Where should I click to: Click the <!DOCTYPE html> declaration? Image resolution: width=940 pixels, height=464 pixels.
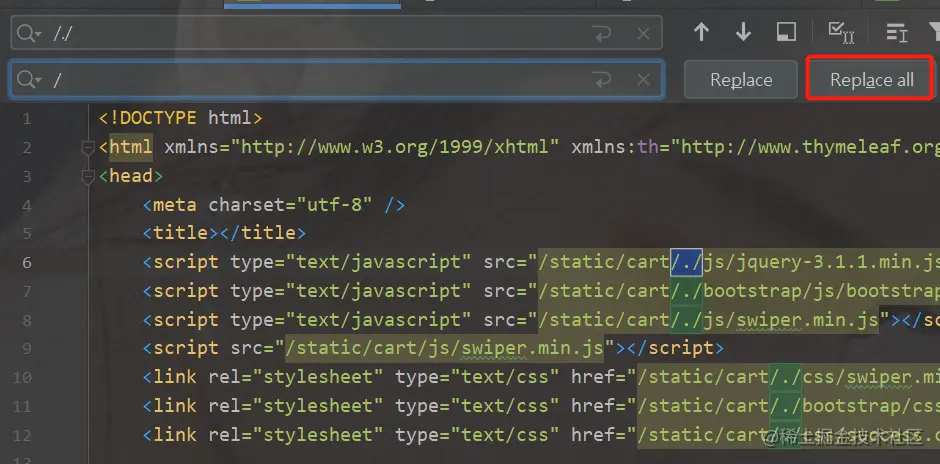click(x=180, y=118)
